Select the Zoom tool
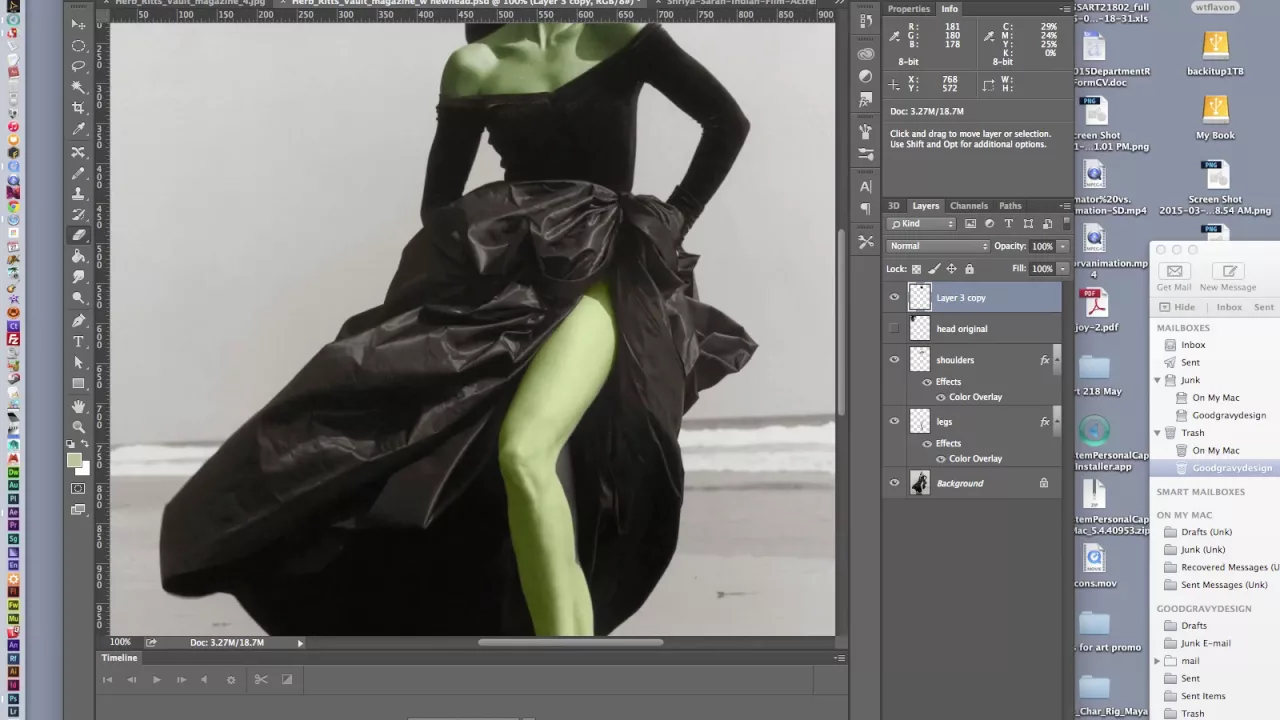The width and height of the screenshot is (1280, 720). (x=78, y=427)
